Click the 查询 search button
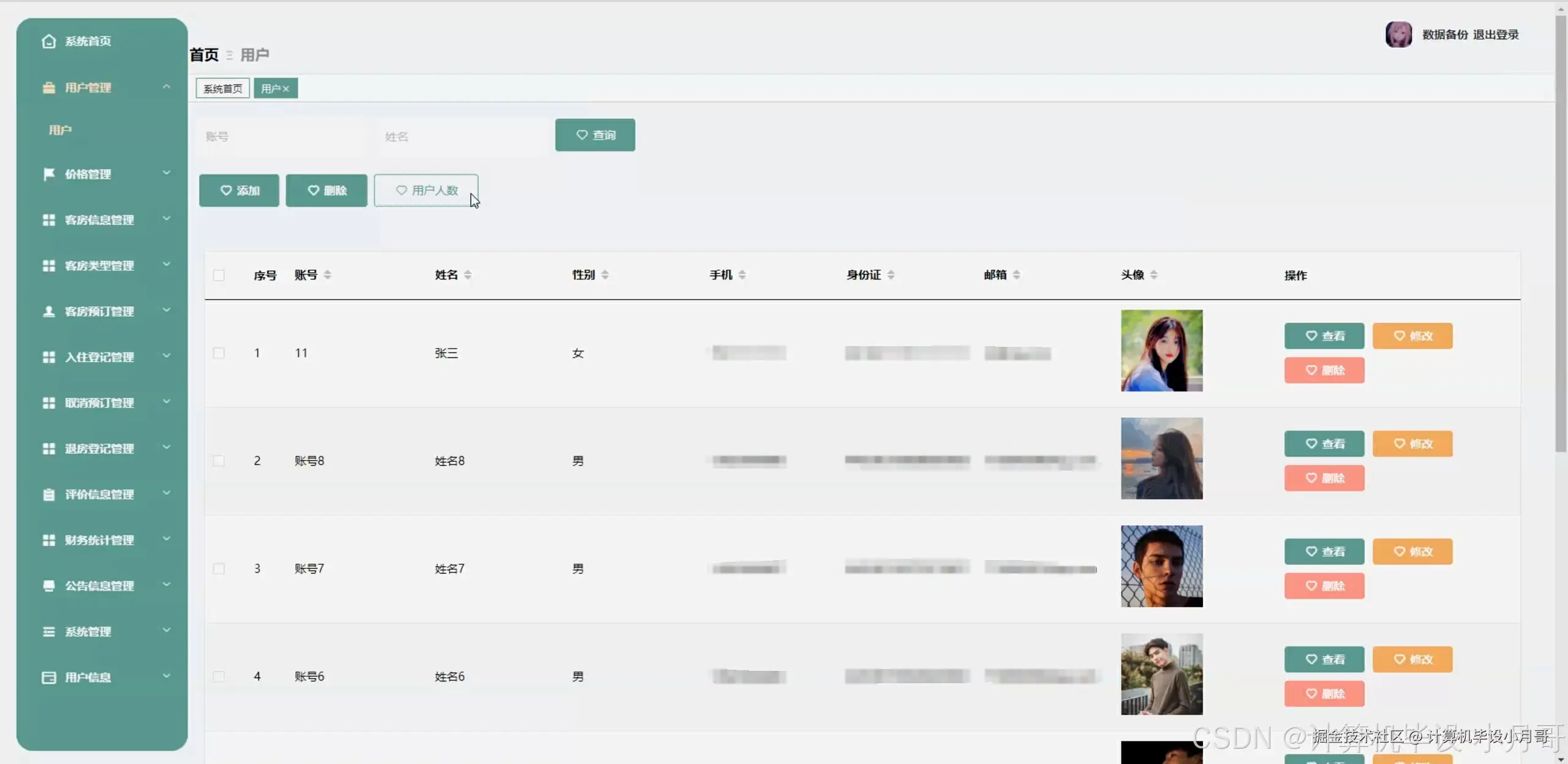Image resolution: width=1568 pixels, height=764 pixels. click(x=595, y=135)
